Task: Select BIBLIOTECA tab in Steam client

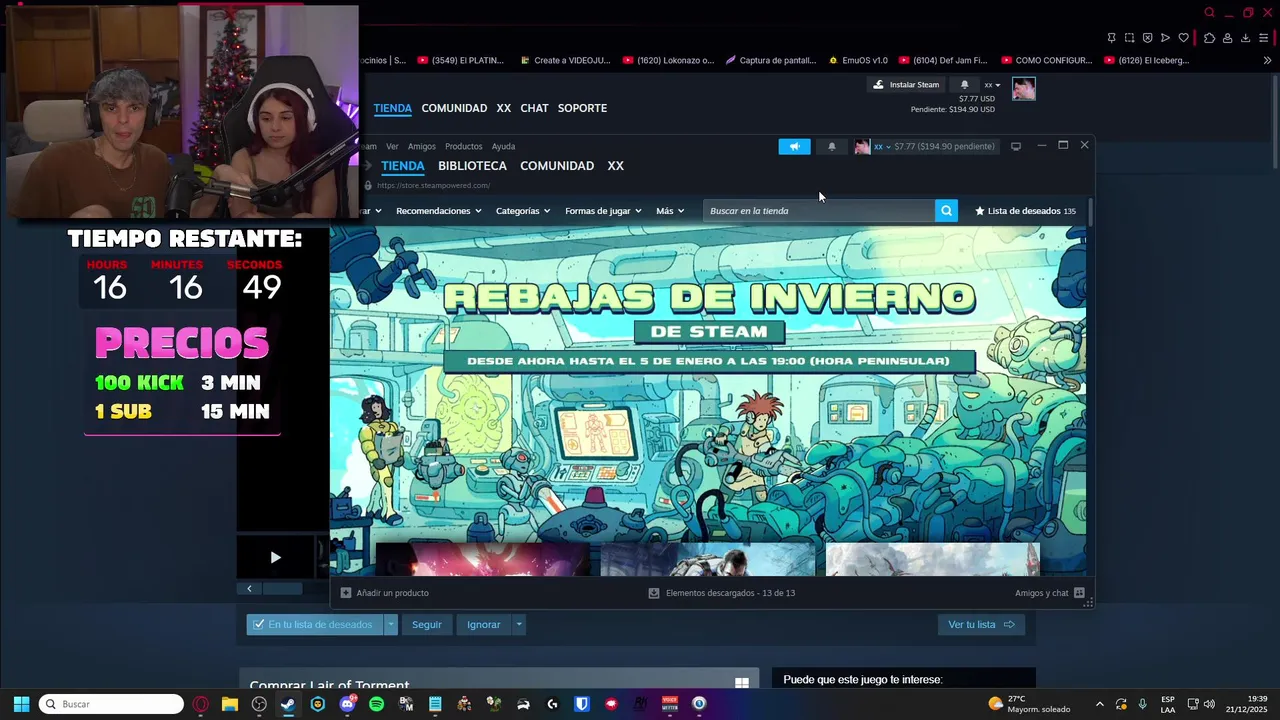Action: [472, 166]
